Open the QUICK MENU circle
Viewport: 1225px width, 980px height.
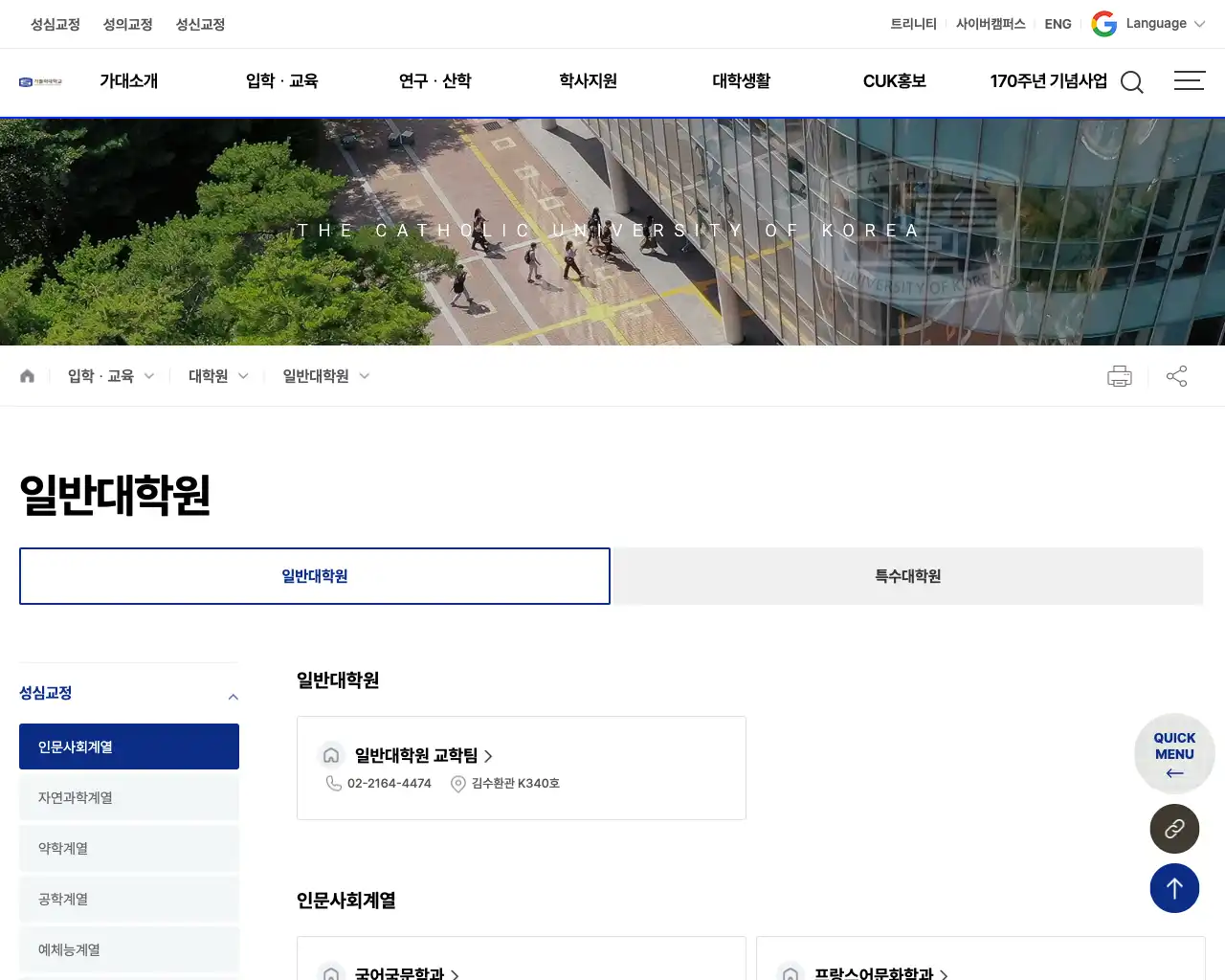tap(1174, 754)
